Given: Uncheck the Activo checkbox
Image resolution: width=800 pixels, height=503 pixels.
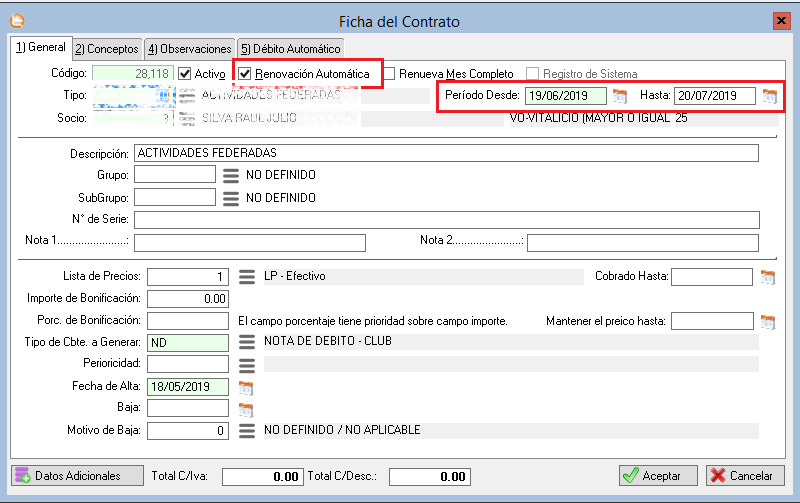Looking at the screenshot, I should 185,74.
